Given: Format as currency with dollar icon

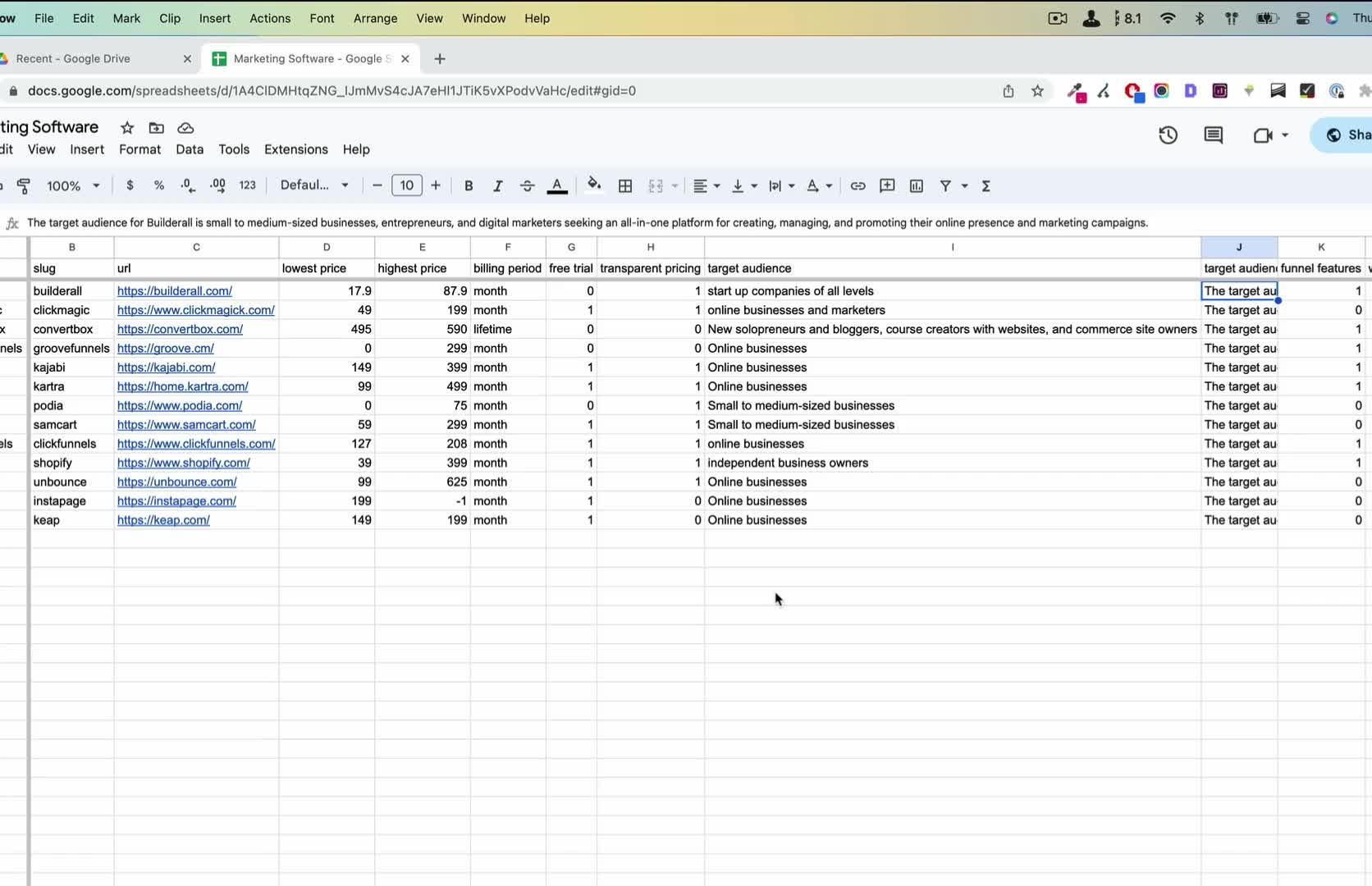Looking at the screenshot, I should point(130,185).
